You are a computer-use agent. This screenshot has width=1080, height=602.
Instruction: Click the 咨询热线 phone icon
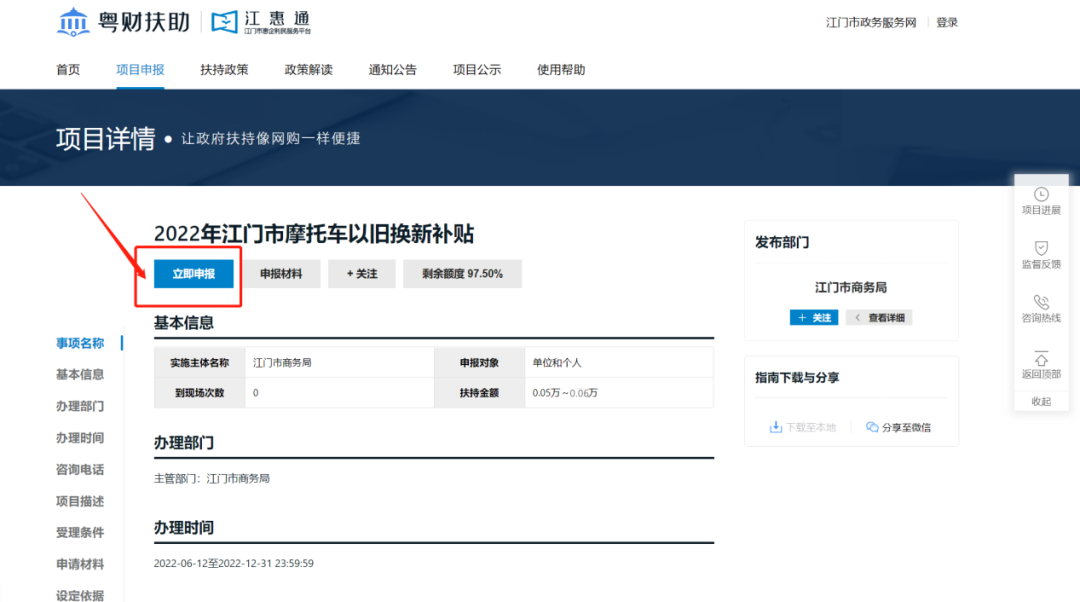coord(1041,302)
